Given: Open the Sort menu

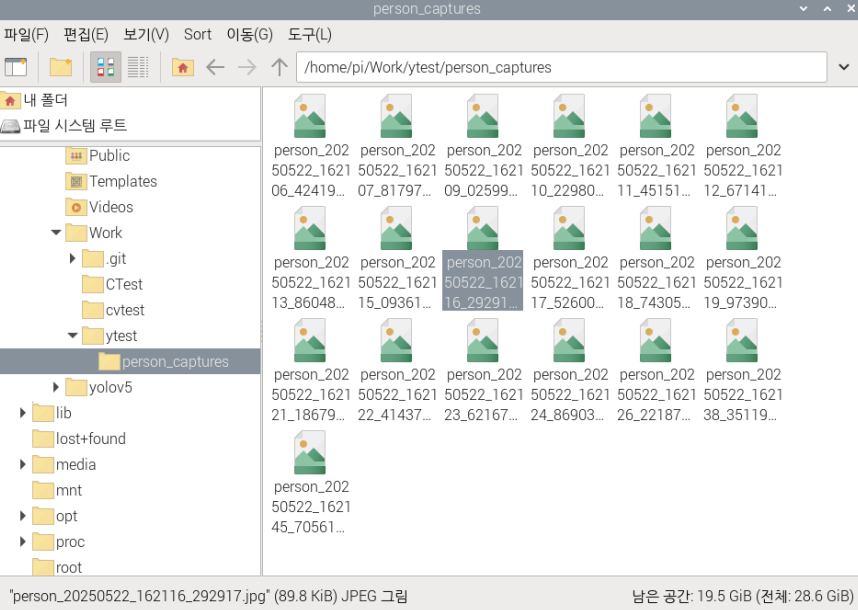Looking at the screenshot, I should tap(198, 34).
